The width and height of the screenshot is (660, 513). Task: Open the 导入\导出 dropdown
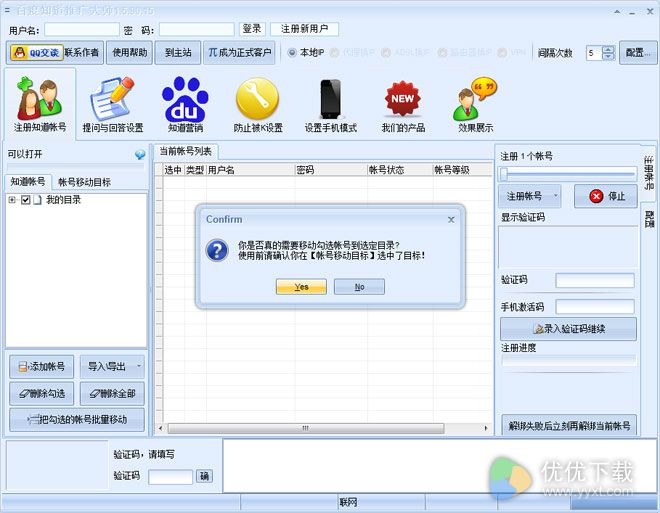click(112, 367)
